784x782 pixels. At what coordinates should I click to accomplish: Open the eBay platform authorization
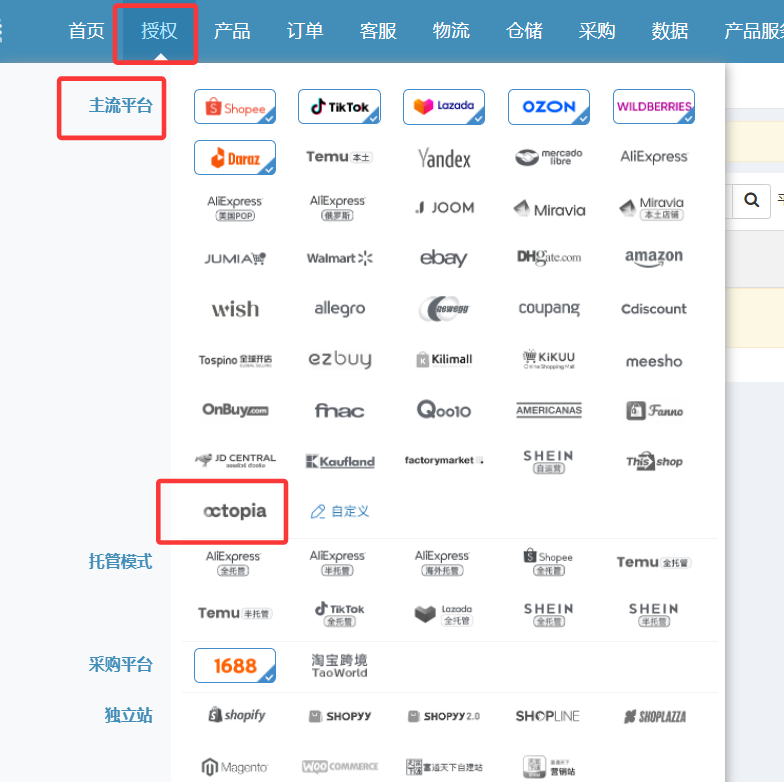(444, 258)
